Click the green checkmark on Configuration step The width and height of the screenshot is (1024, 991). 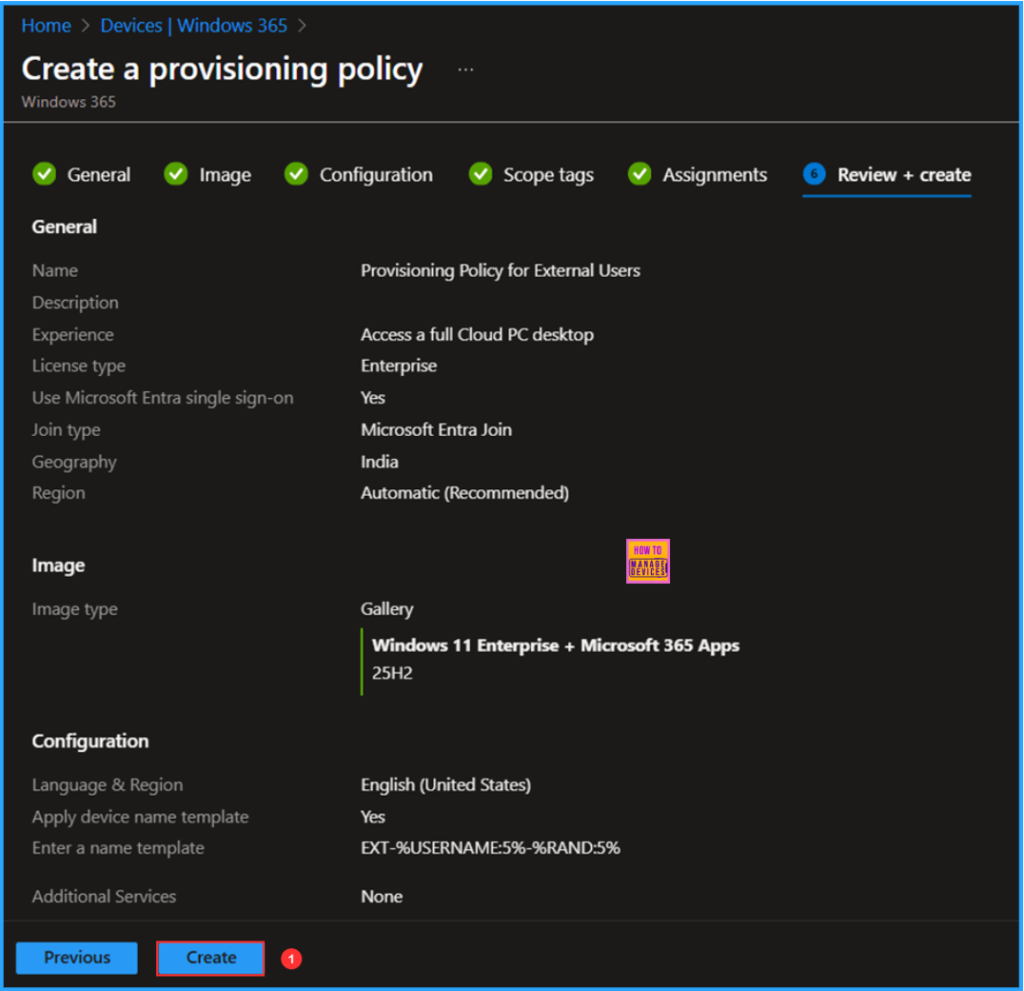point(297,174)
